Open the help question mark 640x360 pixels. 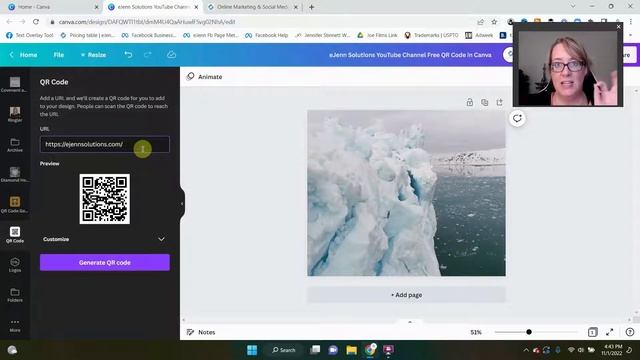(x=630, y=332)
